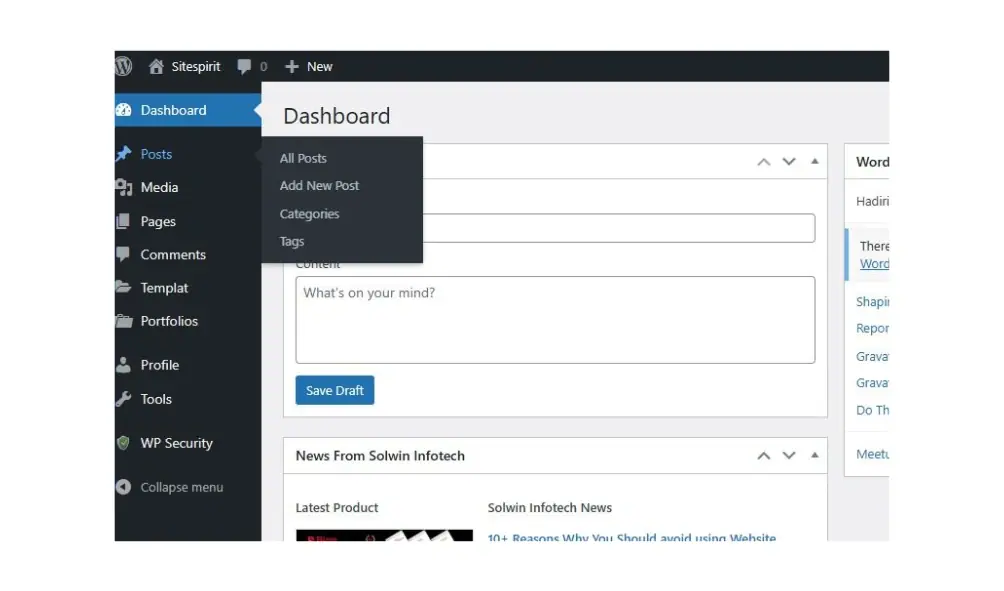Image resolution: width=1004 pixels, height=591 pixels.
Task: Click the WP Security shield icon
Action: point(124,443)
